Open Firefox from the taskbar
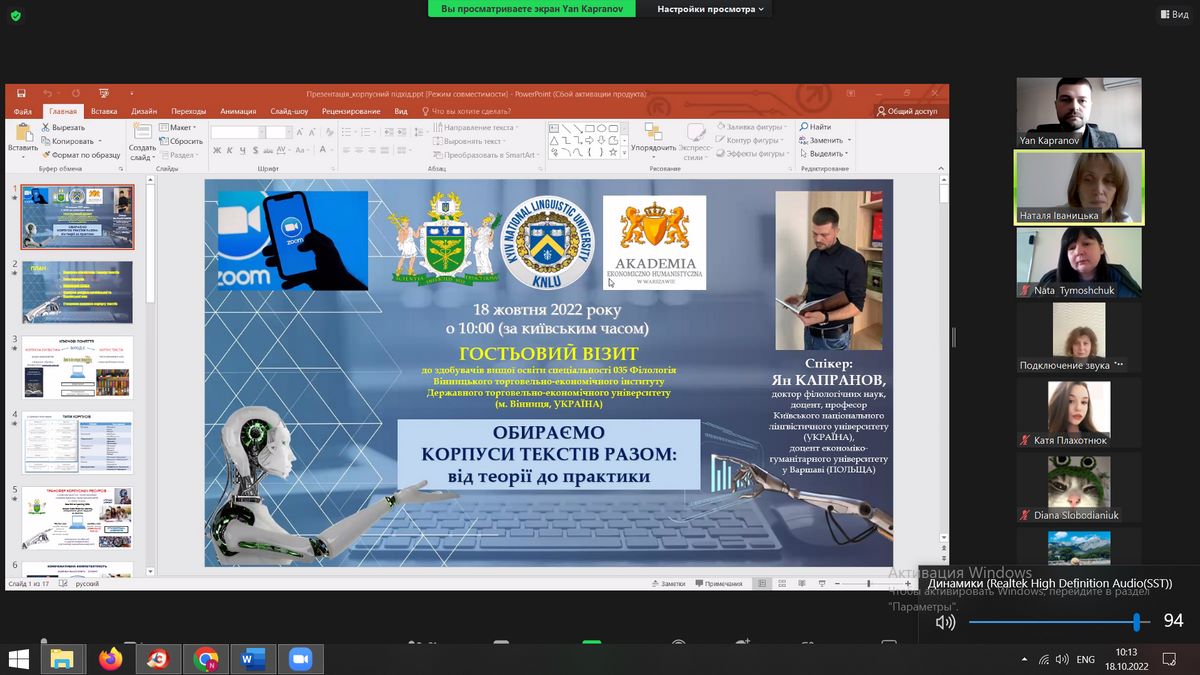Image resolution: width=1200 pixels, height=675 pixels. tap(110, 659)
